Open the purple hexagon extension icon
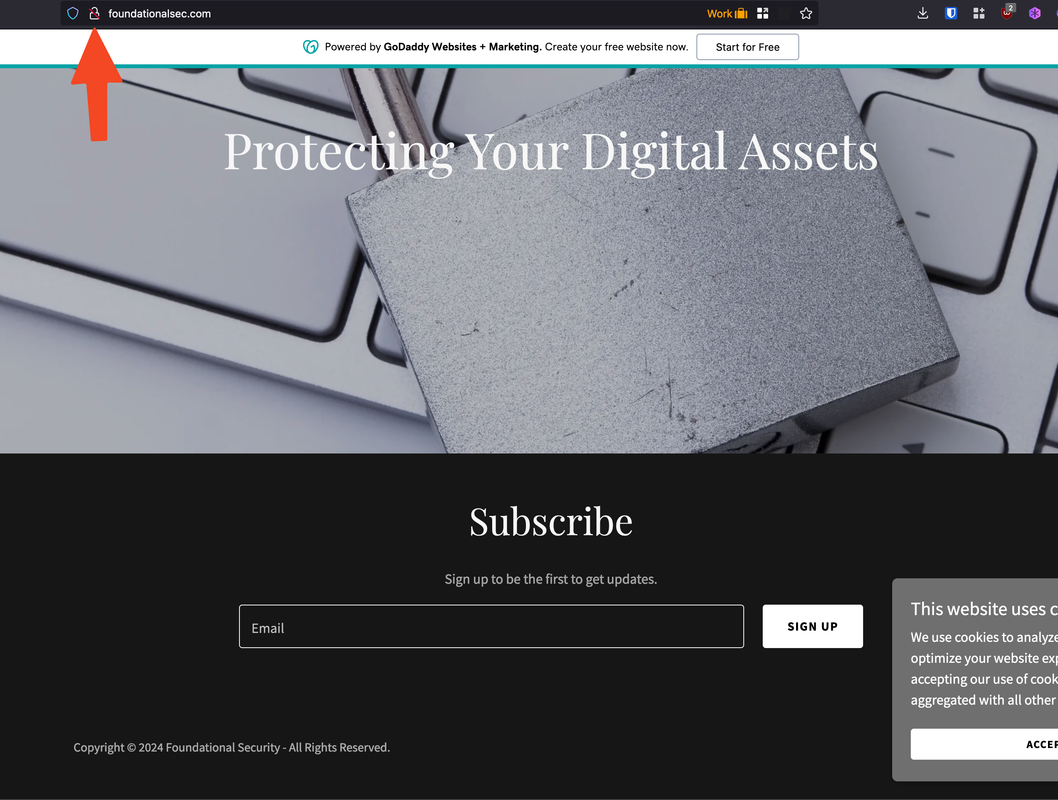 click(x=1034, y=13)
